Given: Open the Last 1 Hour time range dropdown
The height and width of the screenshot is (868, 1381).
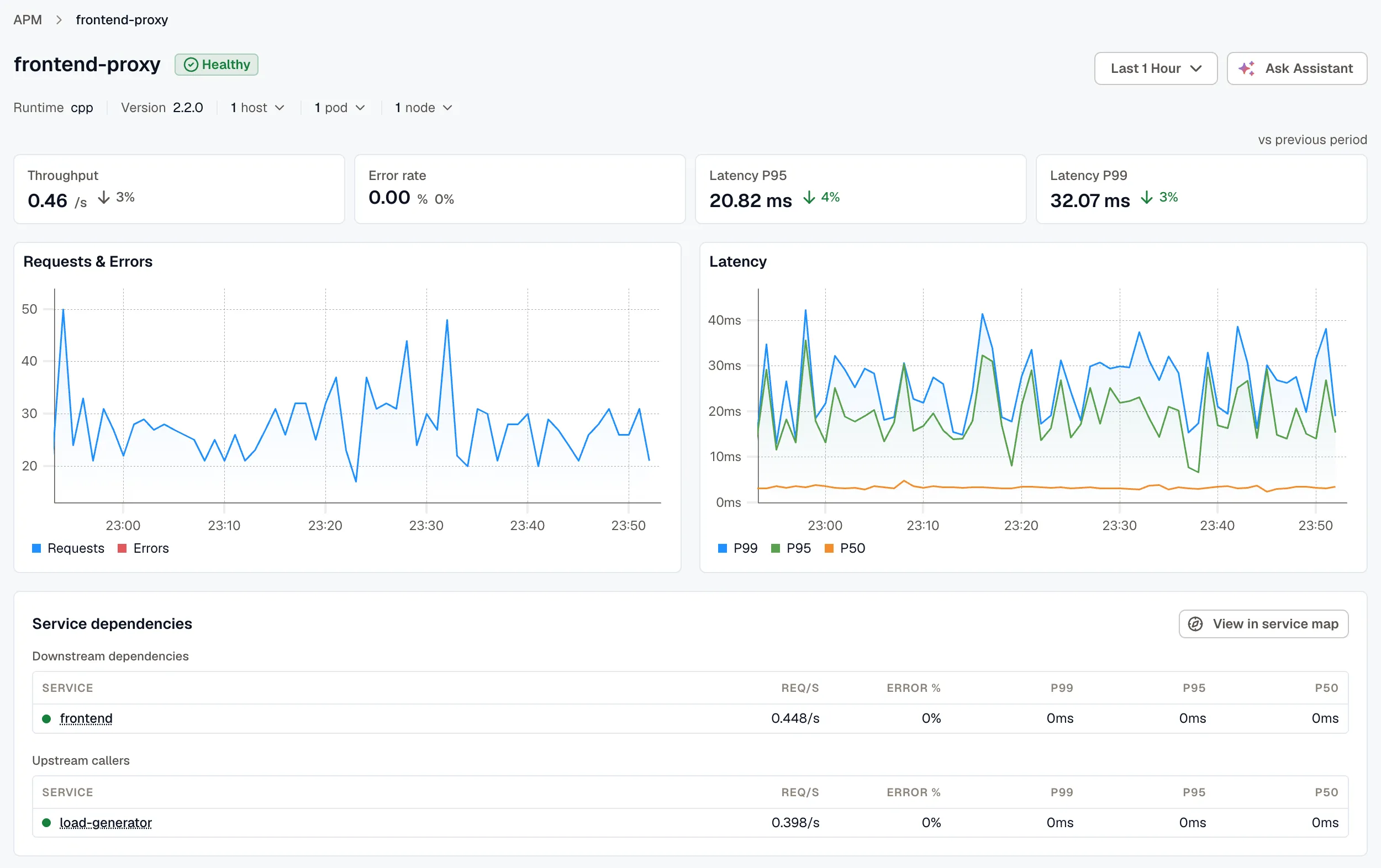Looking at the screenshot, I should tap(1156, 68).
